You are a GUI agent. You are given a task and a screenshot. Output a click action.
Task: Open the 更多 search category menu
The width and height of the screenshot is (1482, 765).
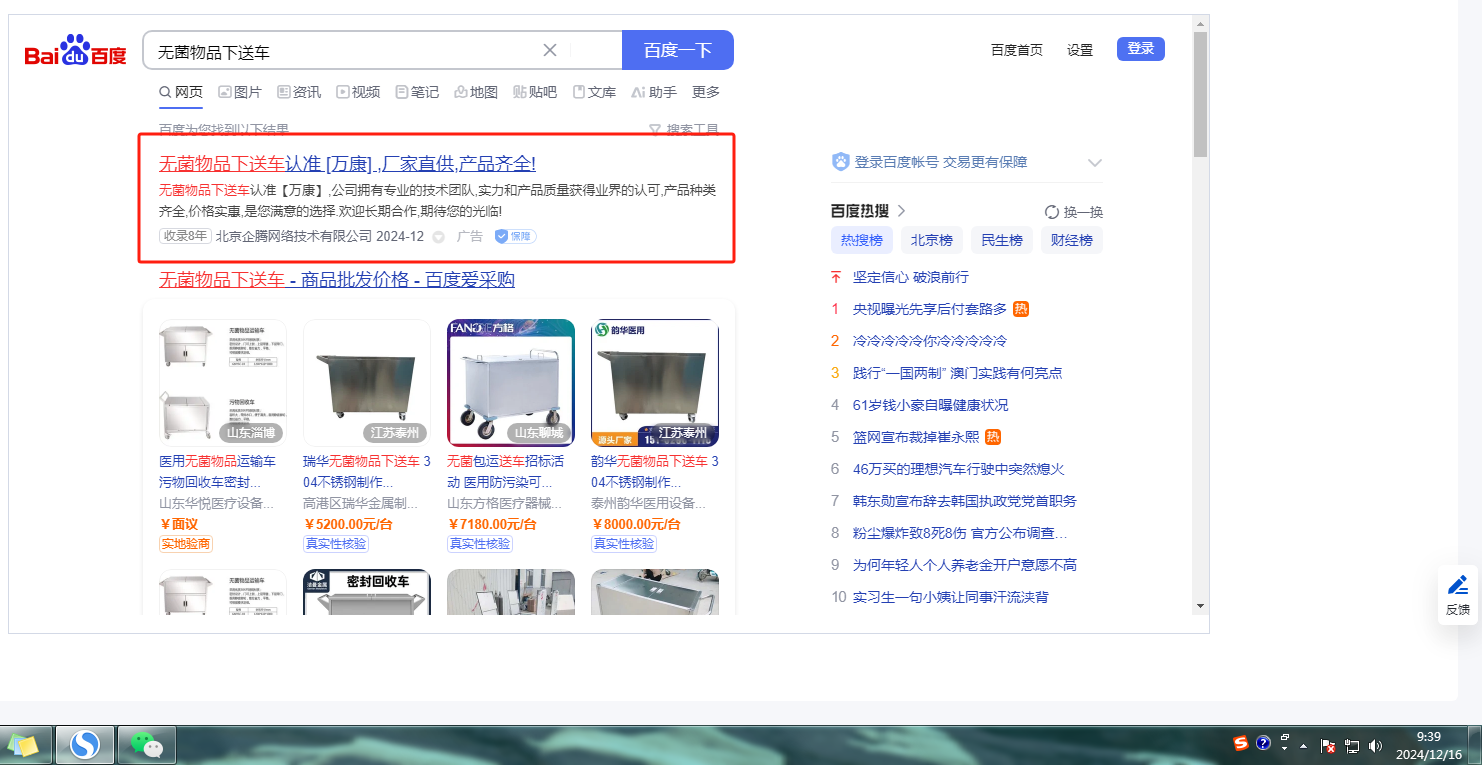point(706,92)
